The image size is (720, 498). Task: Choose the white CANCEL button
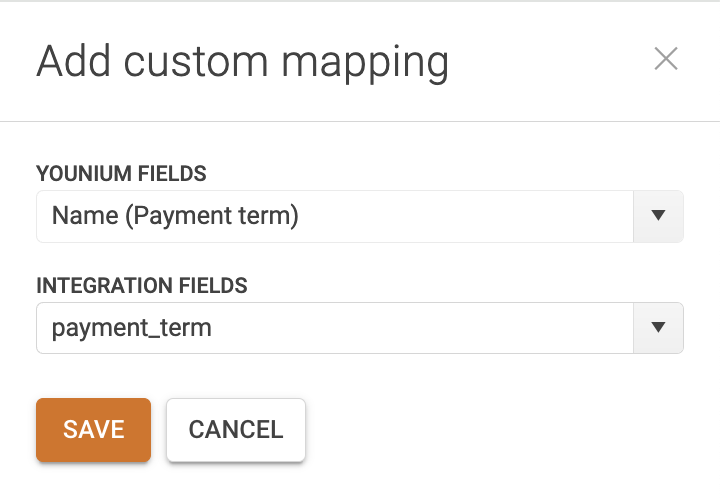point(236,430)
